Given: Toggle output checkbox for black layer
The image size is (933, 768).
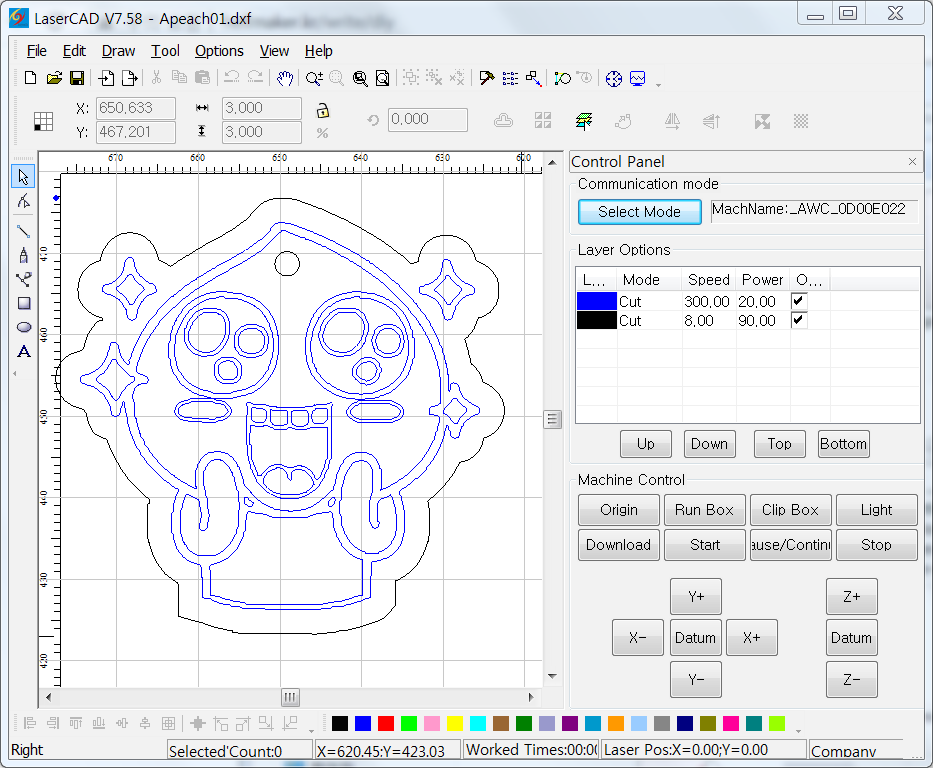Looking at the screenshot, I should point(798,320).
